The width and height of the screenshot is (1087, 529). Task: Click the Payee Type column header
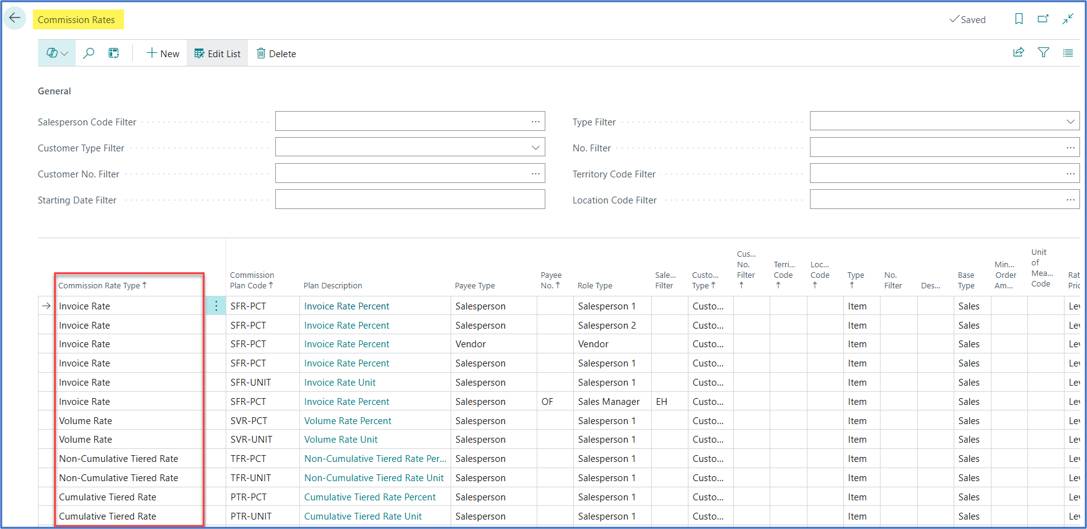click(x=475, y=285)
